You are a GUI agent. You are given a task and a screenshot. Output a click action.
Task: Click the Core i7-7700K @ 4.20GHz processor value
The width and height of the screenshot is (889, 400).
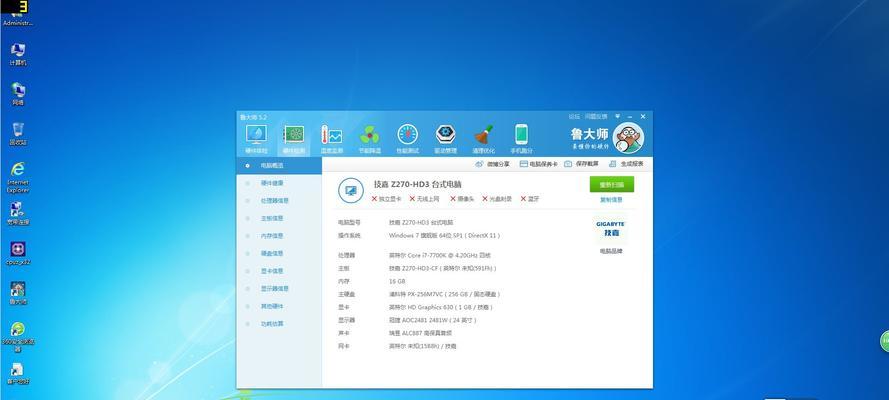[x=440, y=256]
